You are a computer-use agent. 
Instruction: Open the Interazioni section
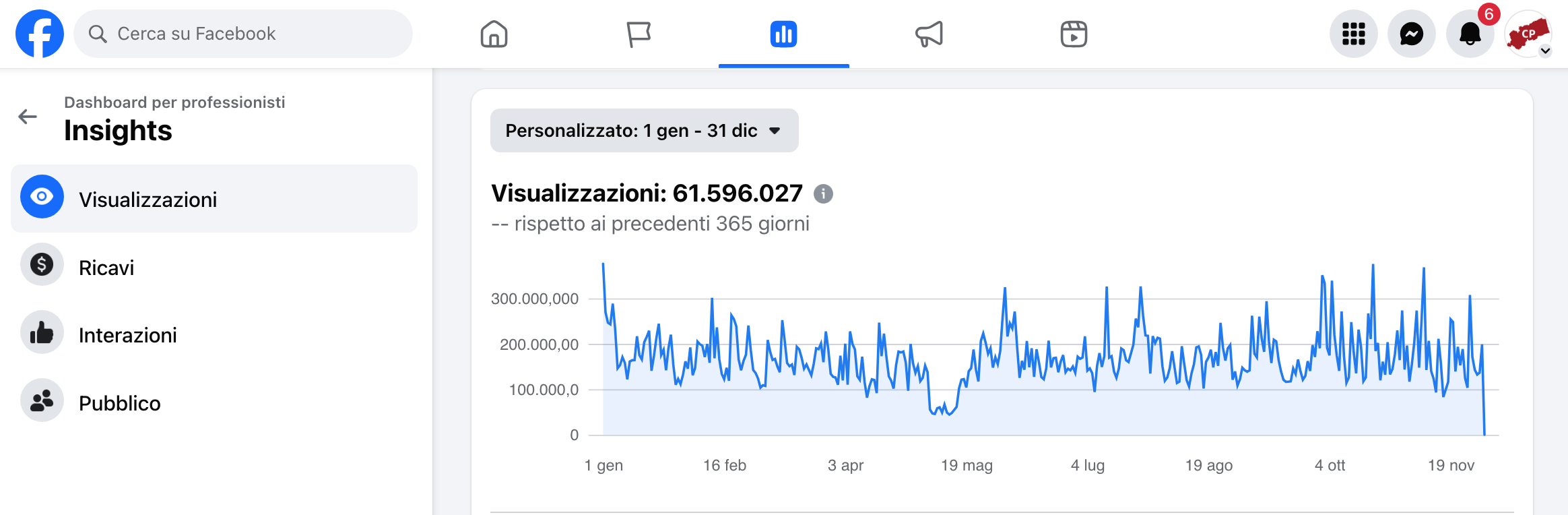[x=127, y=335]
